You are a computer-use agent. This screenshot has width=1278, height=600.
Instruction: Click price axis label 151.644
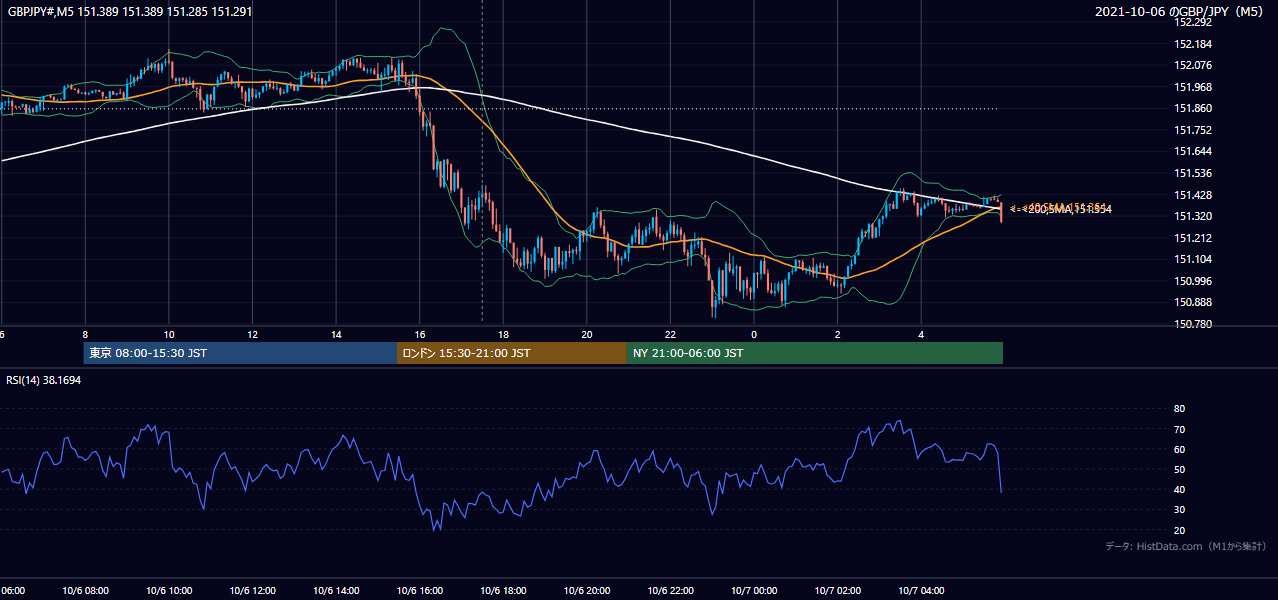pyautogui.click(x=1193, y=152)
